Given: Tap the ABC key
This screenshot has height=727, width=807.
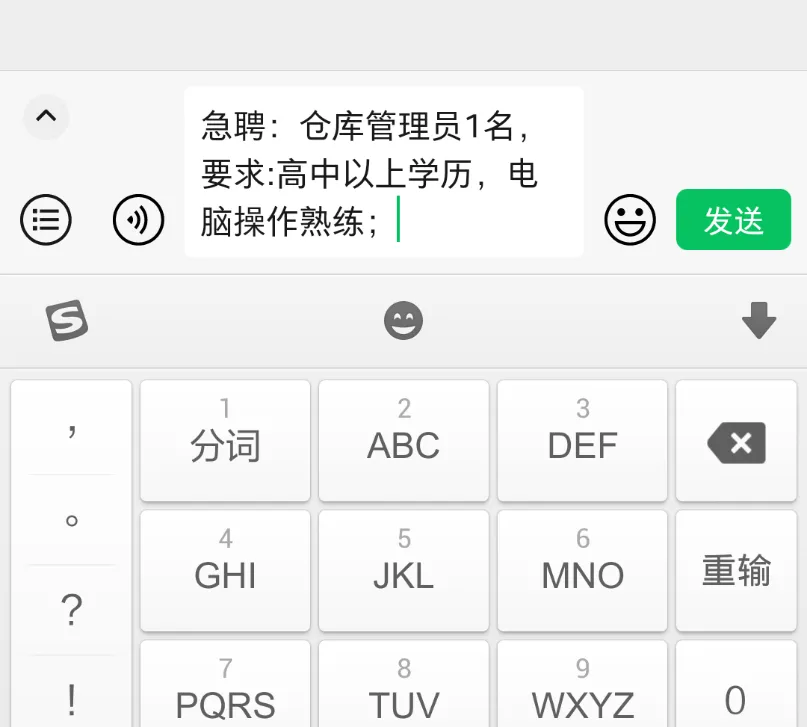Looking at the screenshot, I should pyautogui.click(x=404, y=441).
